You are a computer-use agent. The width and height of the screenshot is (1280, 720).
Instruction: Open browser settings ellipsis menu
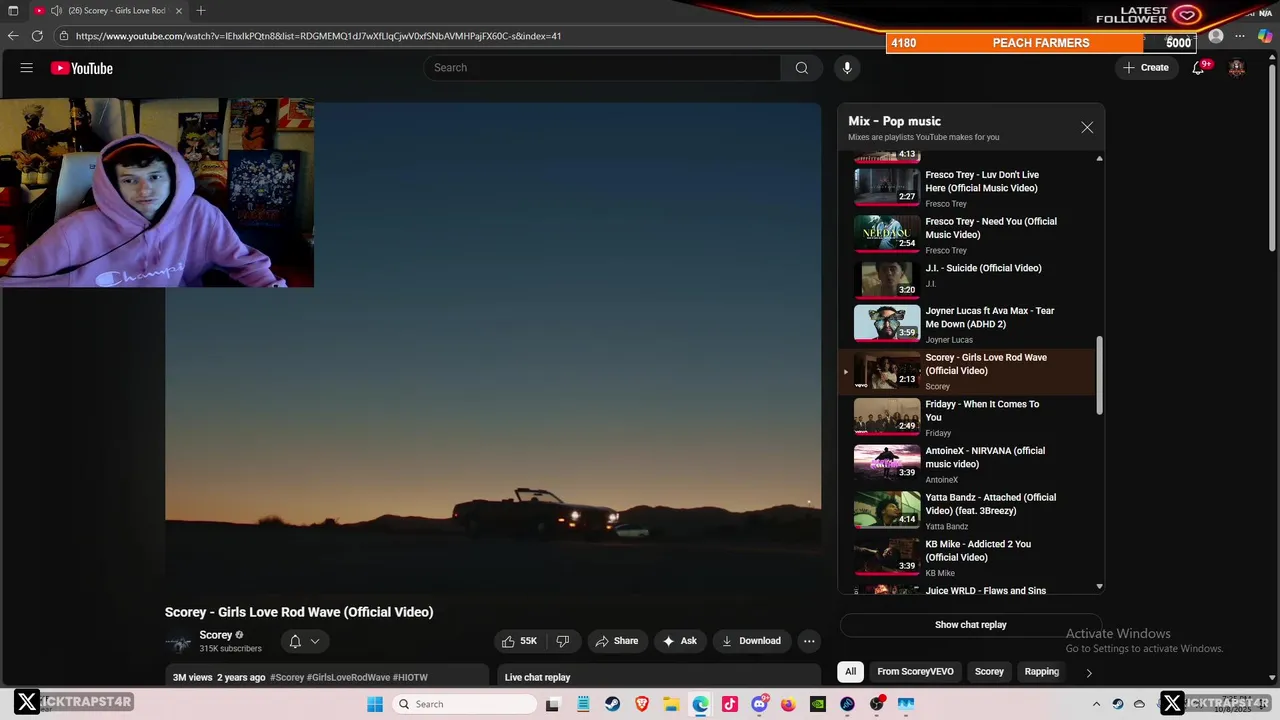tap(1240, 36)
